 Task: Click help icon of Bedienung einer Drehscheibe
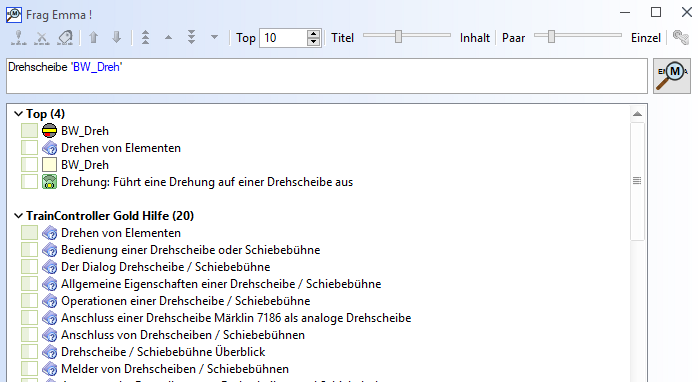(49, 250)
